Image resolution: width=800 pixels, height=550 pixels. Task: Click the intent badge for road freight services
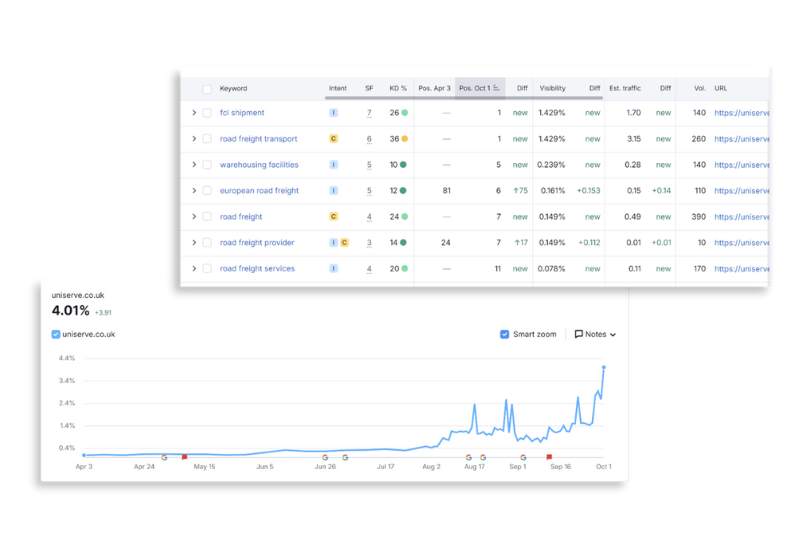click(333, 269)
